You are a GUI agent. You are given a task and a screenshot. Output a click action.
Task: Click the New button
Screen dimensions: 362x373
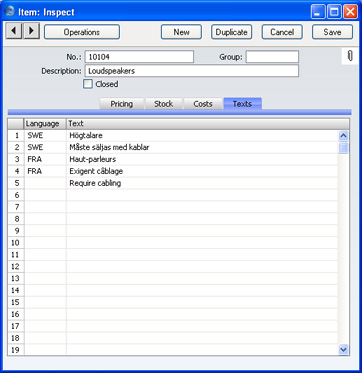(x=181, y=32)
